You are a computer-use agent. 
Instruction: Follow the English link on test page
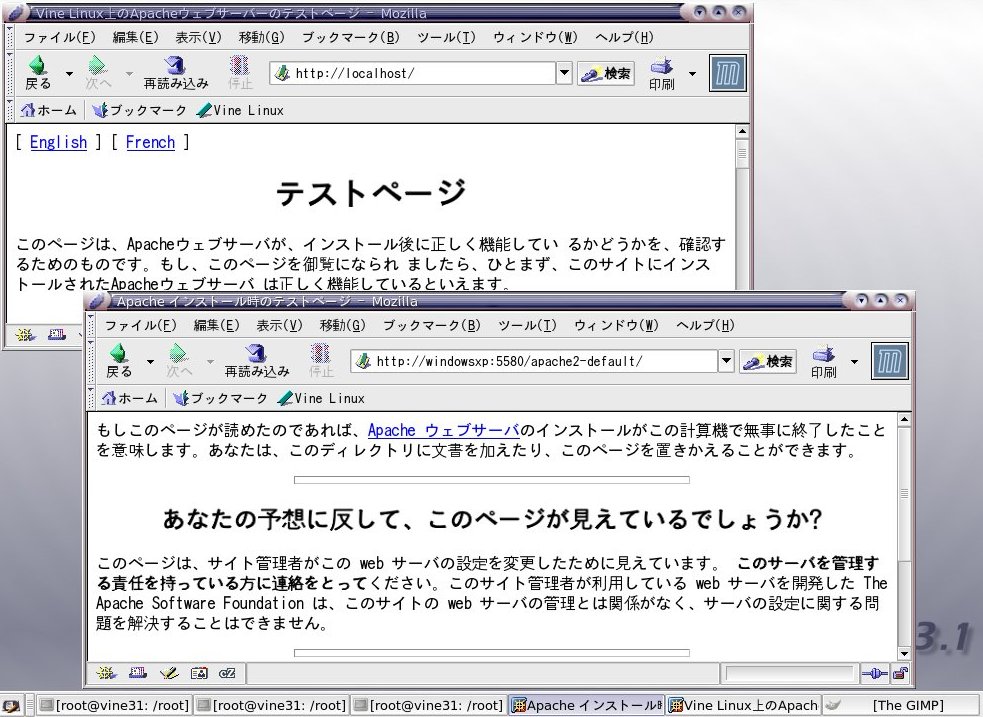coord(58,142)
